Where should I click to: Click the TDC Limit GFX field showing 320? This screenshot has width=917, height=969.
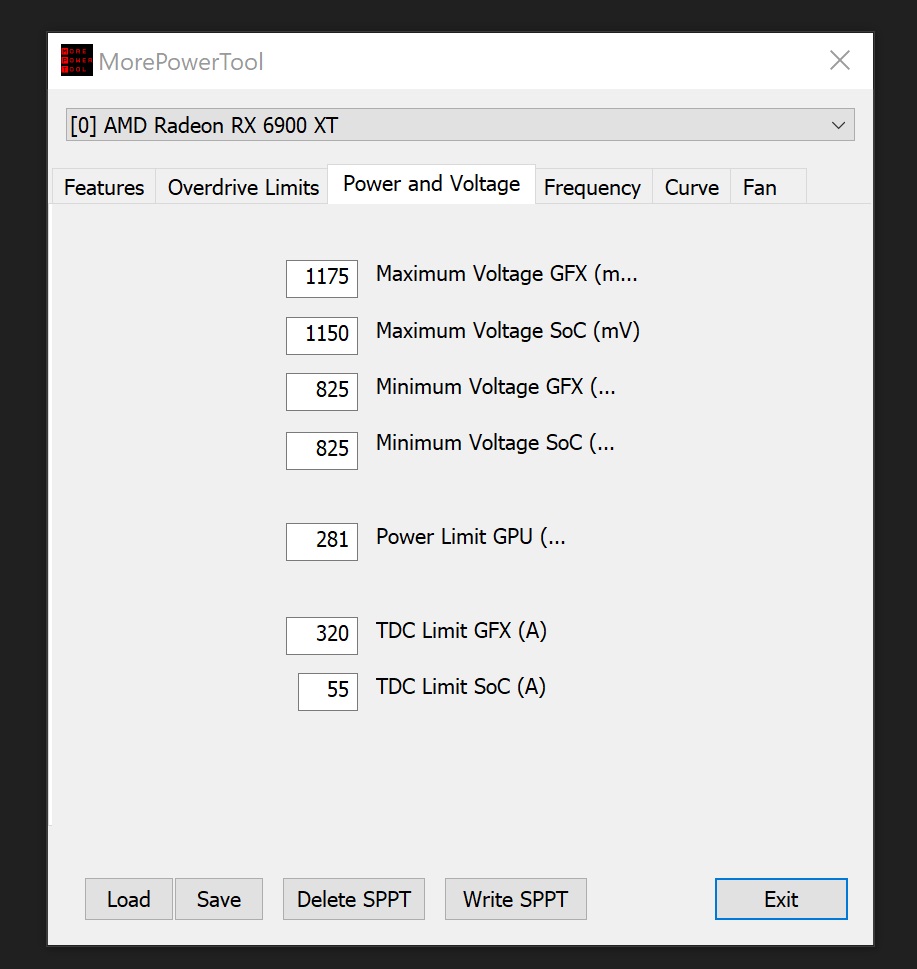point(322,636)
